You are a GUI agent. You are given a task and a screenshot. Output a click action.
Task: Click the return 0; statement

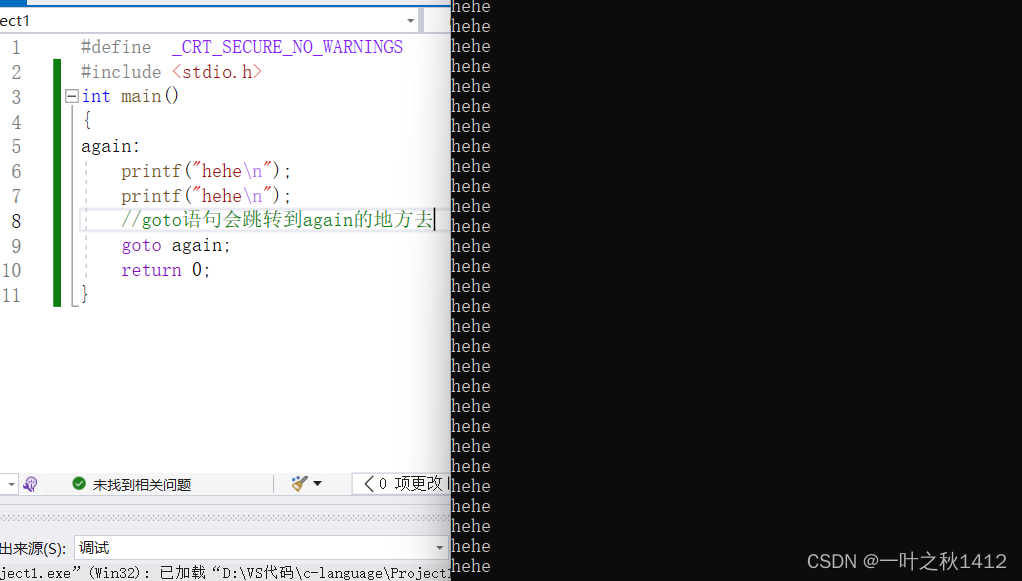[x=166, y=270]
